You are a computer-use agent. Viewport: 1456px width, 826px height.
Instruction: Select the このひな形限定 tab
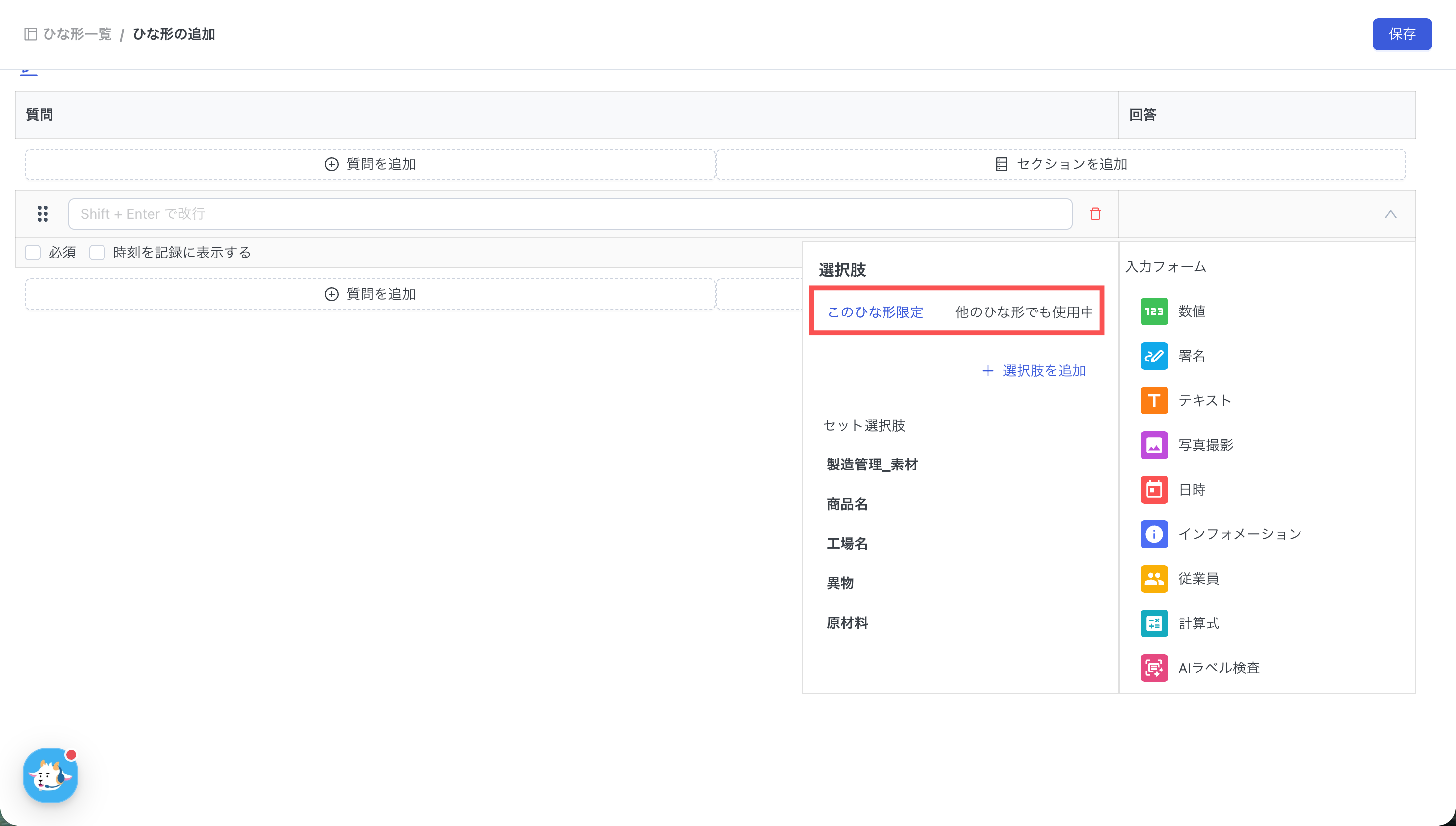pos(875,312)
